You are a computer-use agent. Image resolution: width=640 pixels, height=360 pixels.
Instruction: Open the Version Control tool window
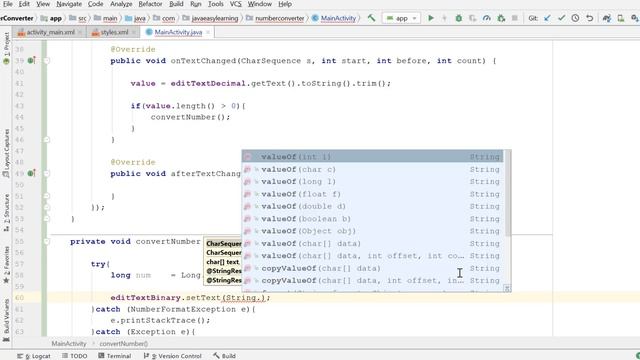(173, 356)
